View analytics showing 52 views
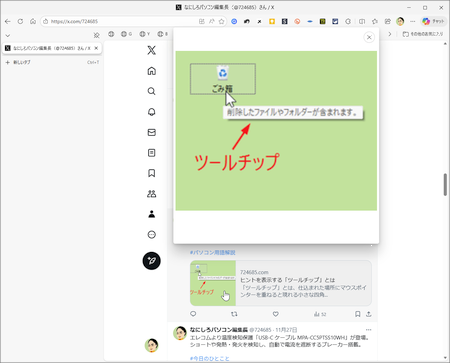The height and width of the screenshot is (363, 450). 320,314
